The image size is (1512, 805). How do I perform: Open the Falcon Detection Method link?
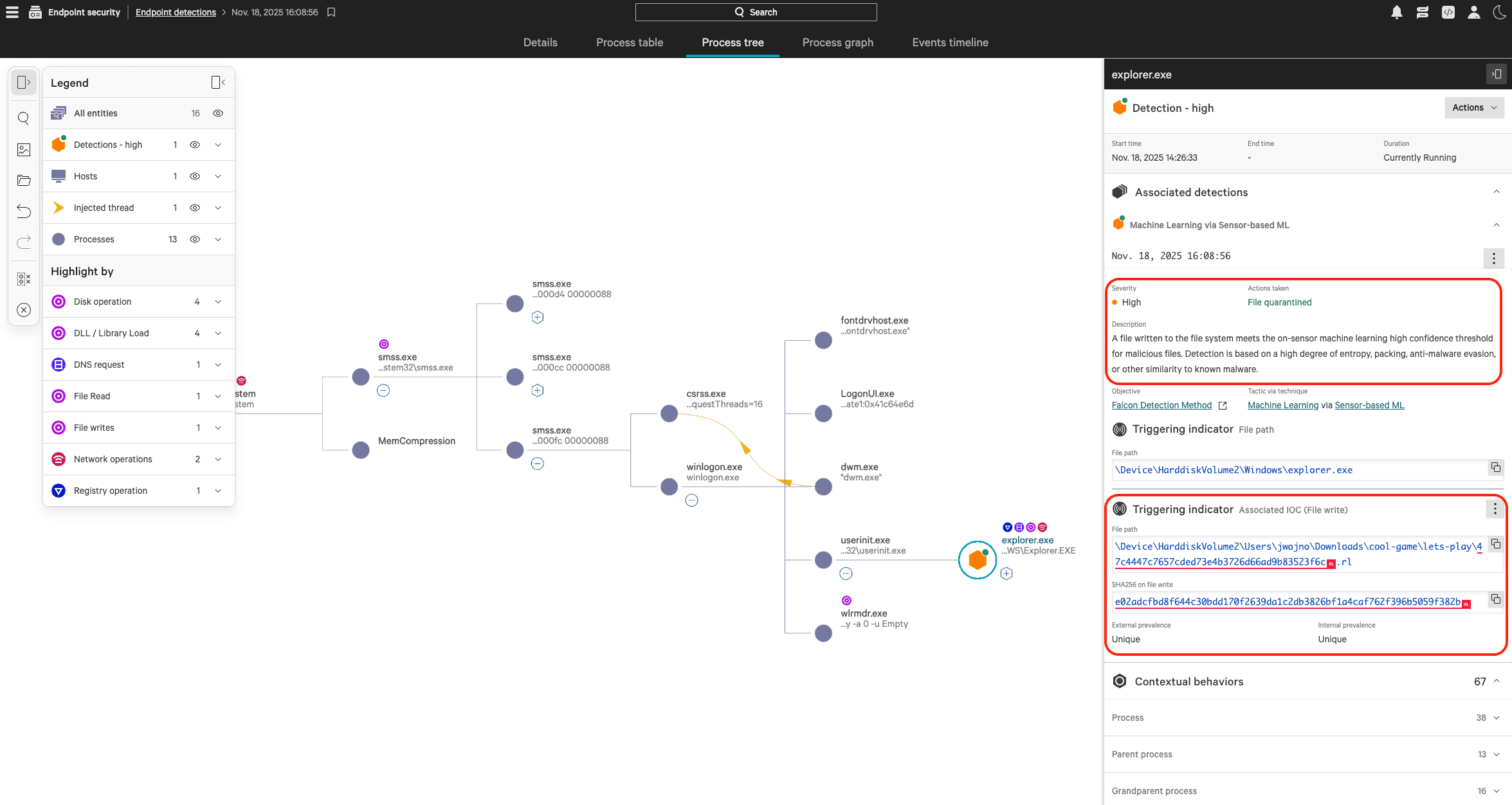click(1161, 405)
